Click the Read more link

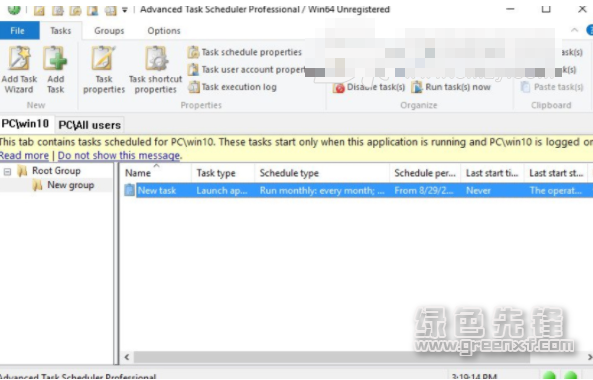pyautogui.click(x=24, y=155)
